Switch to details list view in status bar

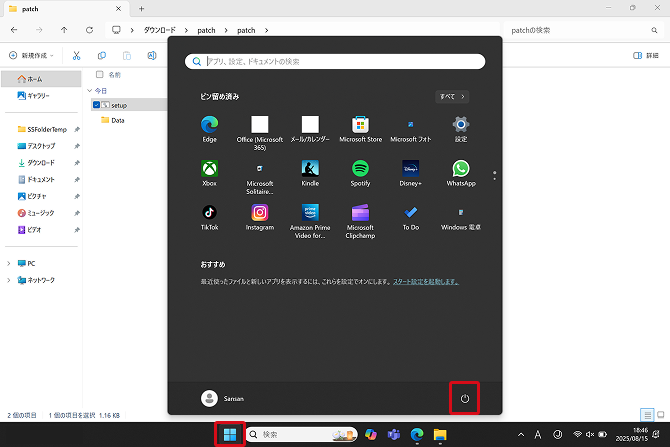pos(647,415)
